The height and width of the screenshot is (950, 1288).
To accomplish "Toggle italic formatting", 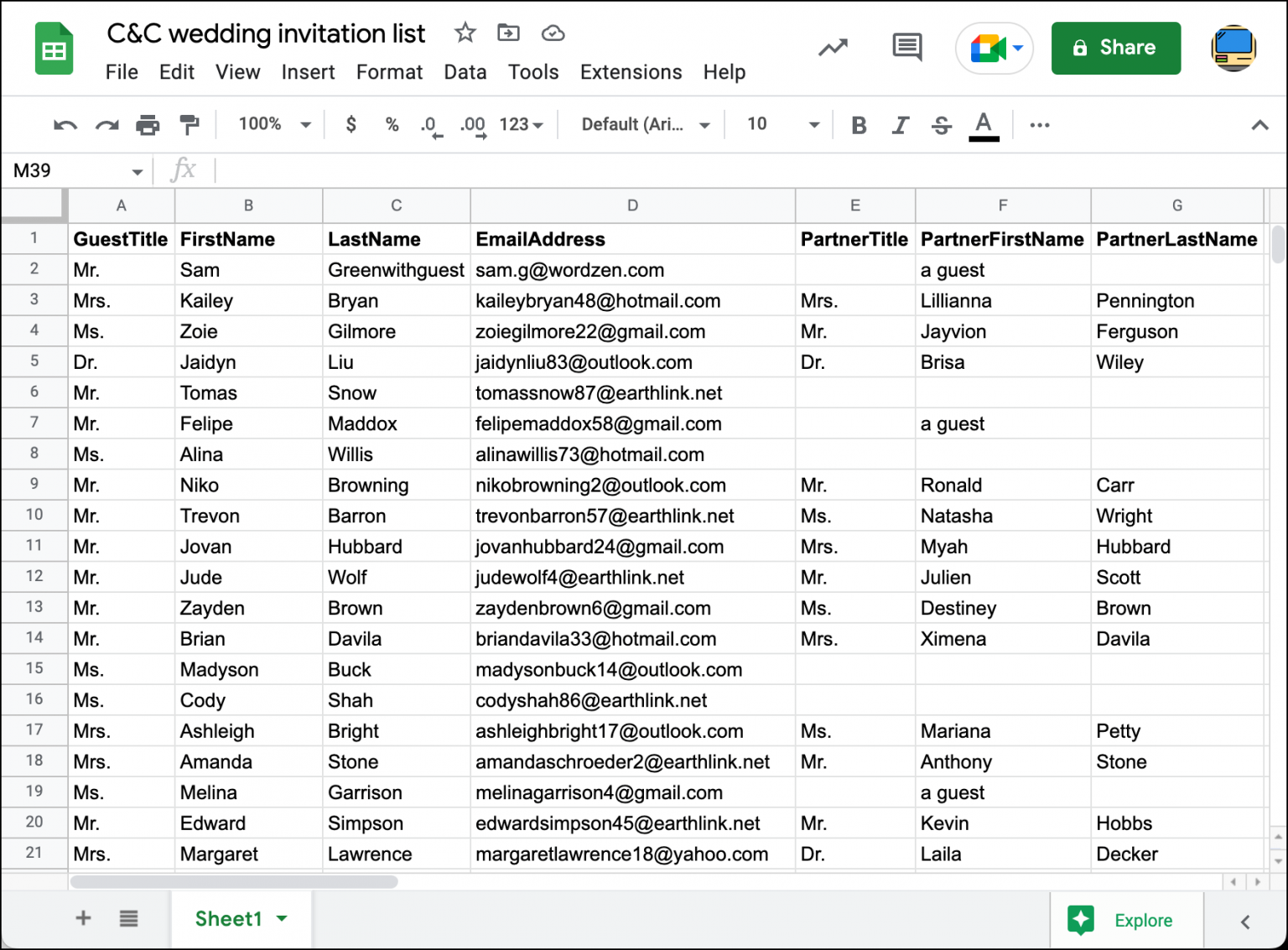I will (x=900, y=124).
